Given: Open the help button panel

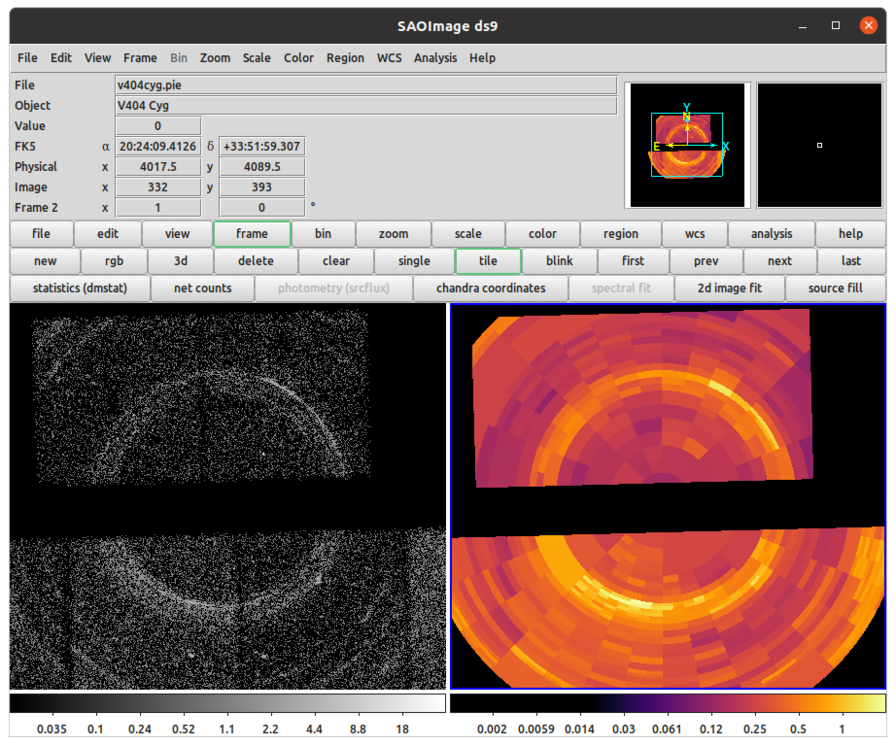Looking at the screenshot, I should [849, 233].
